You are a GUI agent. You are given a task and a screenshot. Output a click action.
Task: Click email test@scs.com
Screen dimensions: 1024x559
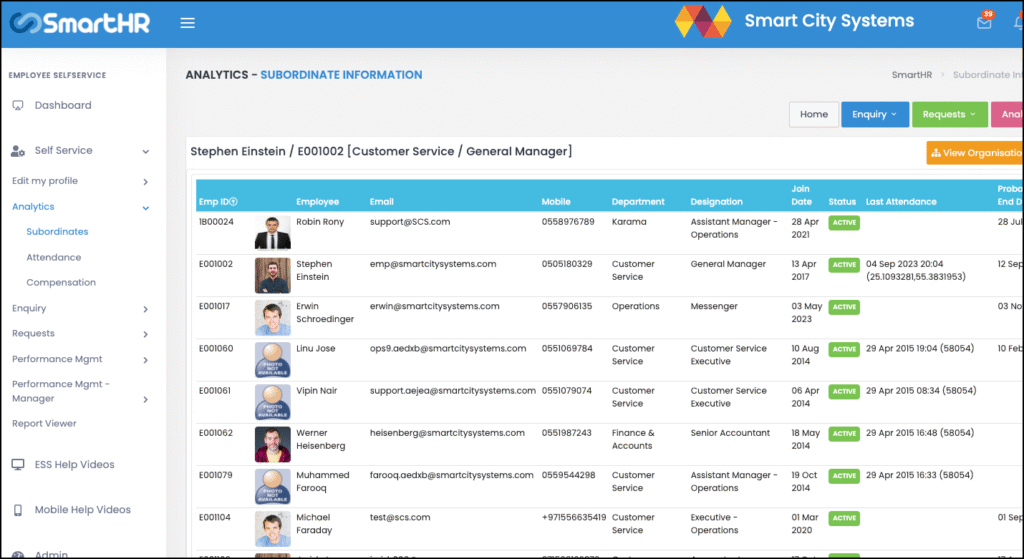click(400, 517)
